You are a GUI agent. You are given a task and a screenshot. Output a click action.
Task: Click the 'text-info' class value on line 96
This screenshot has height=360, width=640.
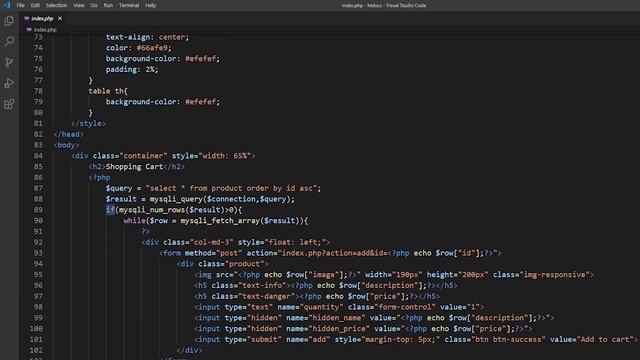pos(262,286)
